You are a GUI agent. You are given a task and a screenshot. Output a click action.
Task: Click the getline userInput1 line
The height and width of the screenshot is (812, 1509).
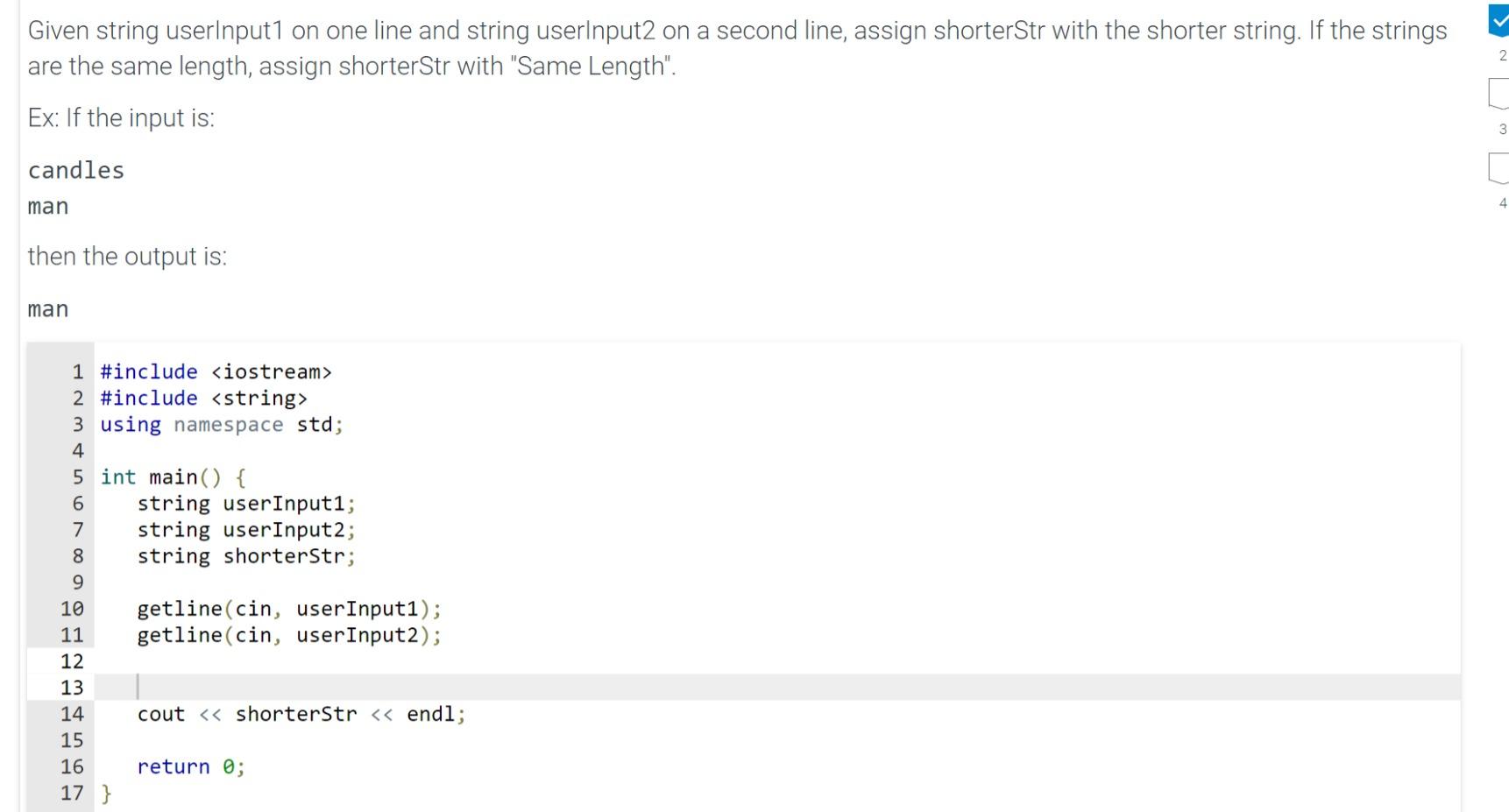tap(289, 609)
